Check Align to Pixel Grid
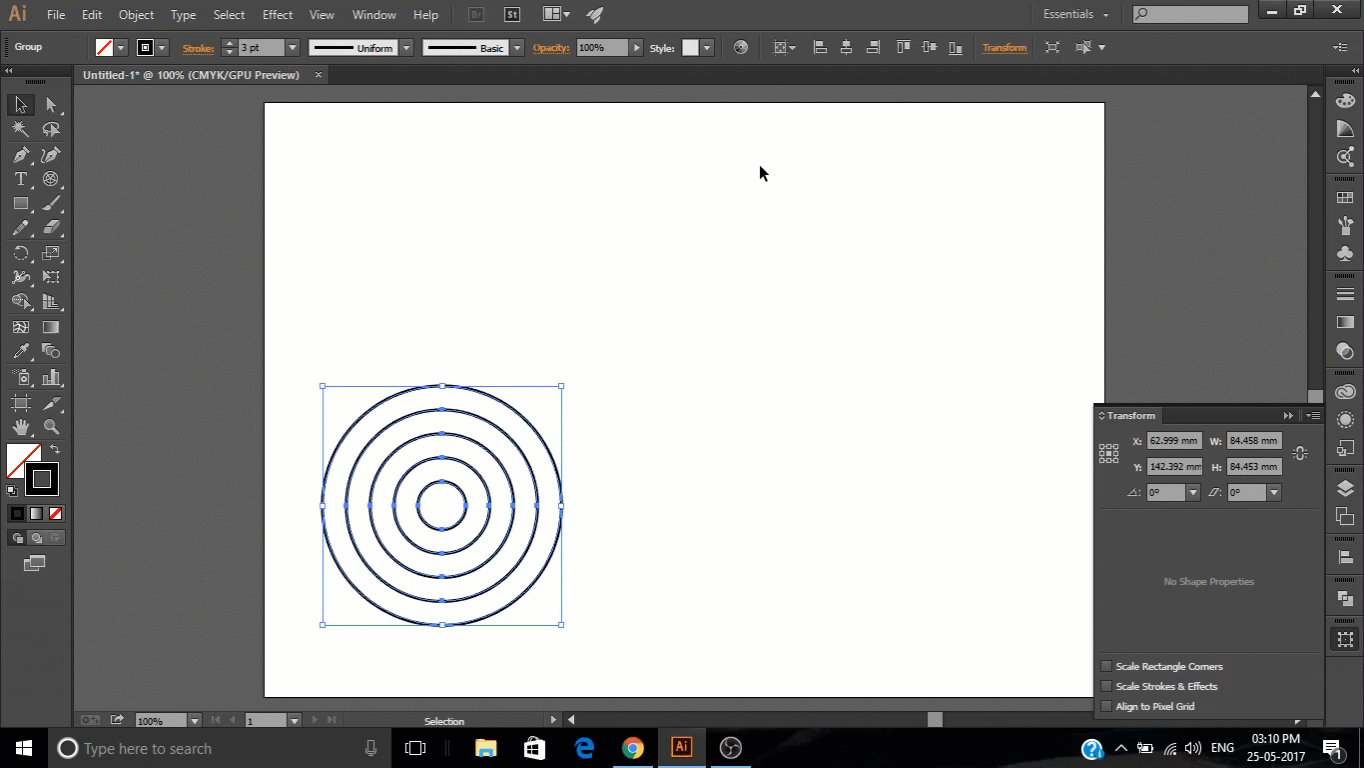This screenshot has width=1364, height=768. point(1106,706)
